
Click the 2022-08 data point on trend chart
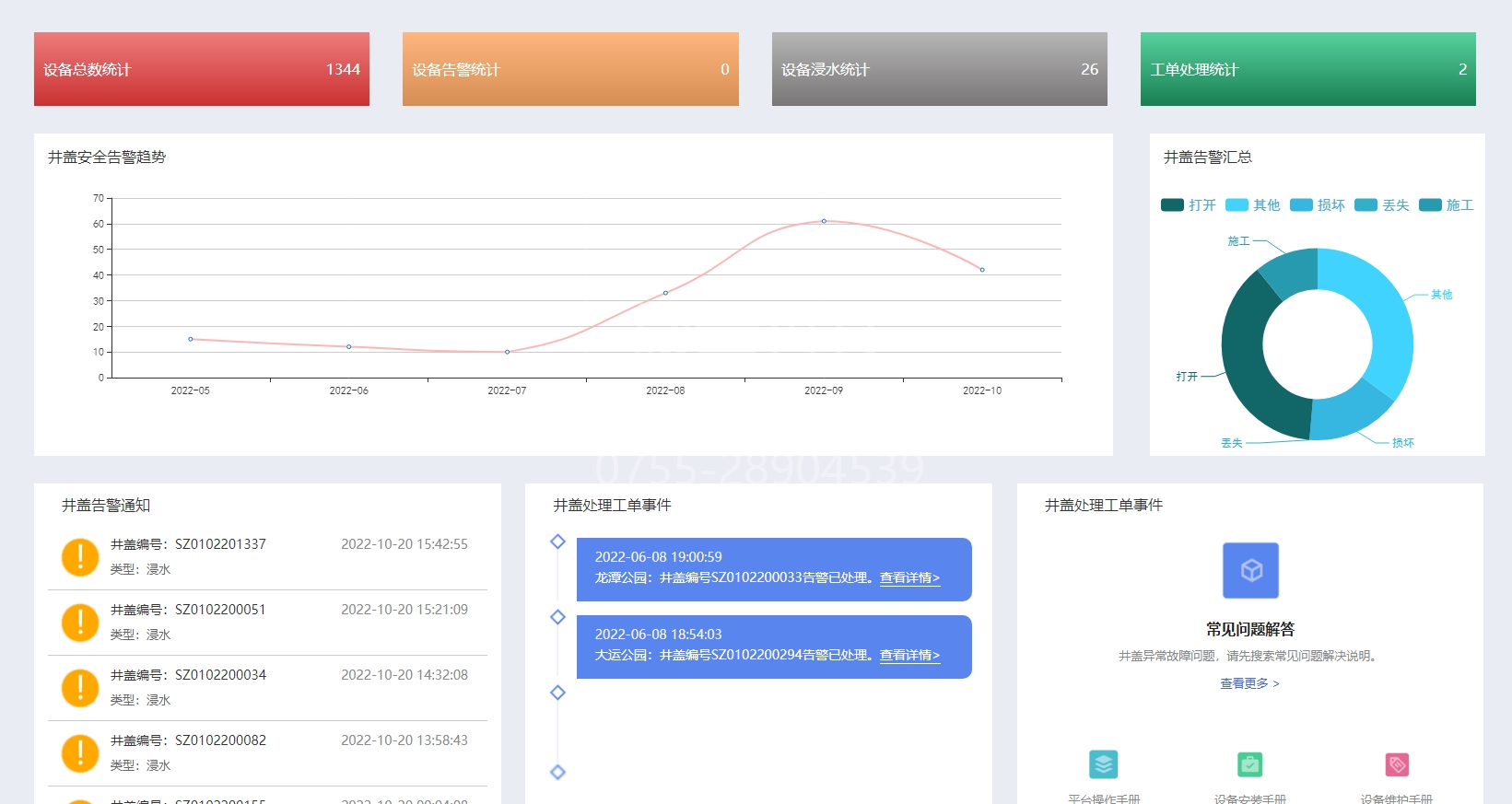click(665, 293)
